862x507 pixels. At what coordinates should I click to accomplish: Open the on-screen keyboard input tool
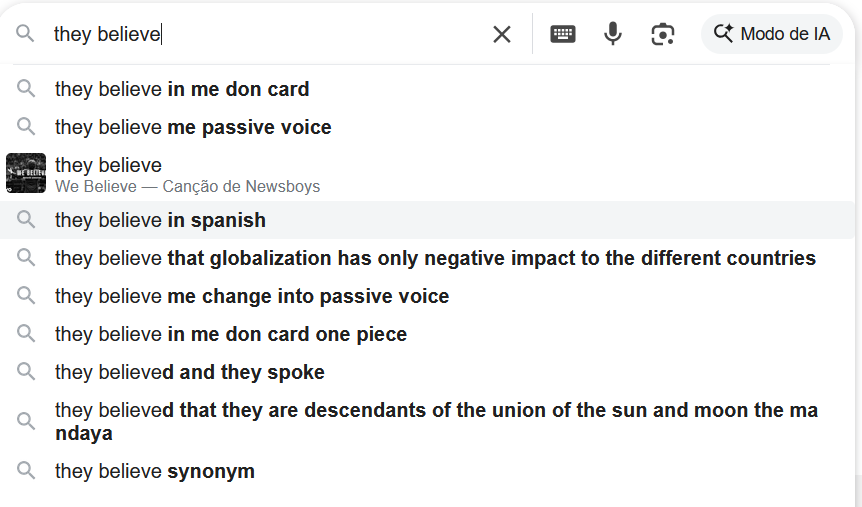[x=563, y=34]
